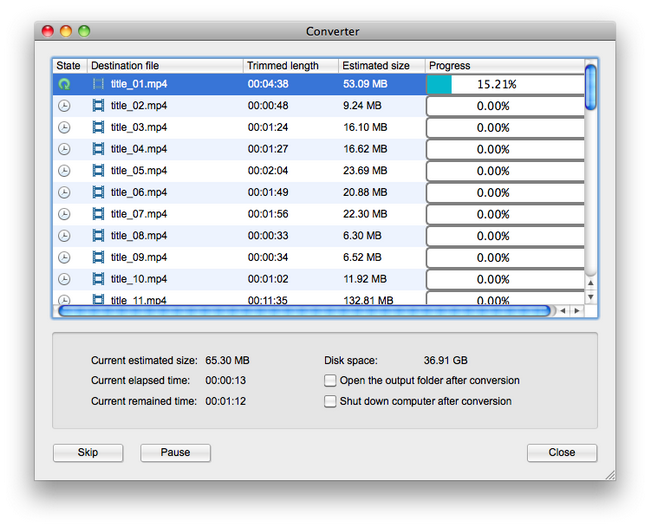Click the waiting clock icon for title_02.mp4
This screenshot has height=528, width=650.
tap(64, 106)
